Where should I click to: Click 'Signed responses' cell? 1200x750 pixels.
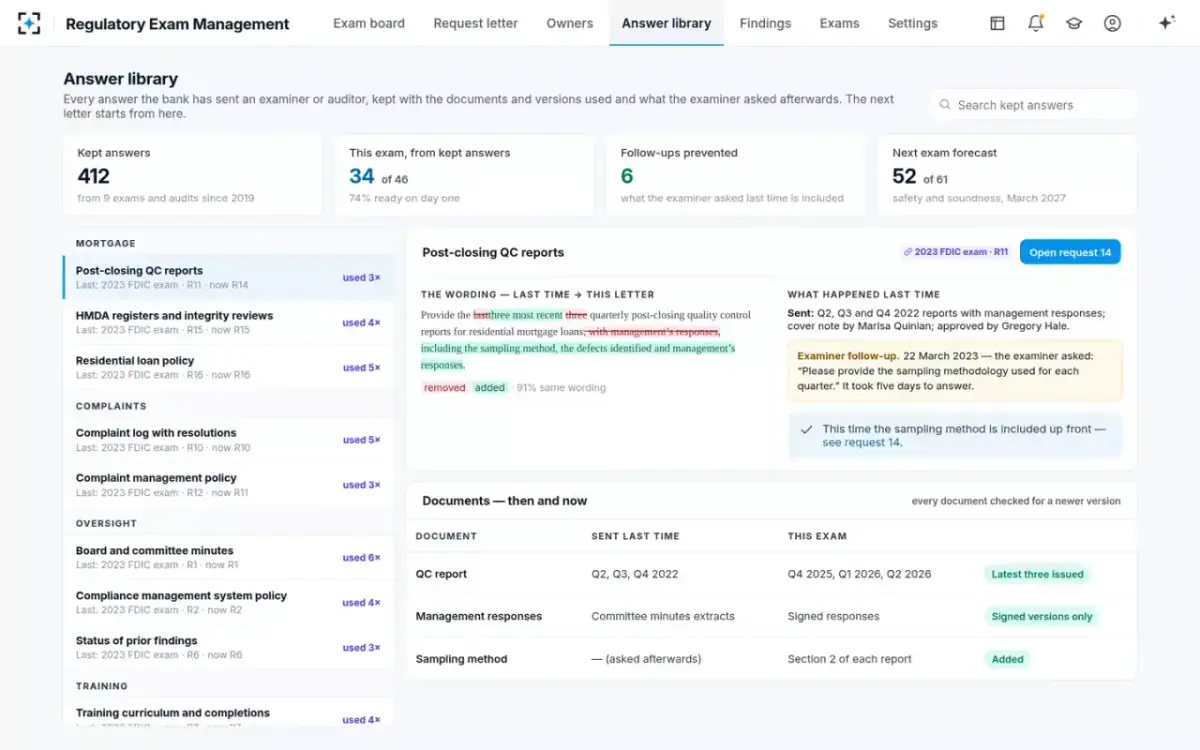pos(834,617)
